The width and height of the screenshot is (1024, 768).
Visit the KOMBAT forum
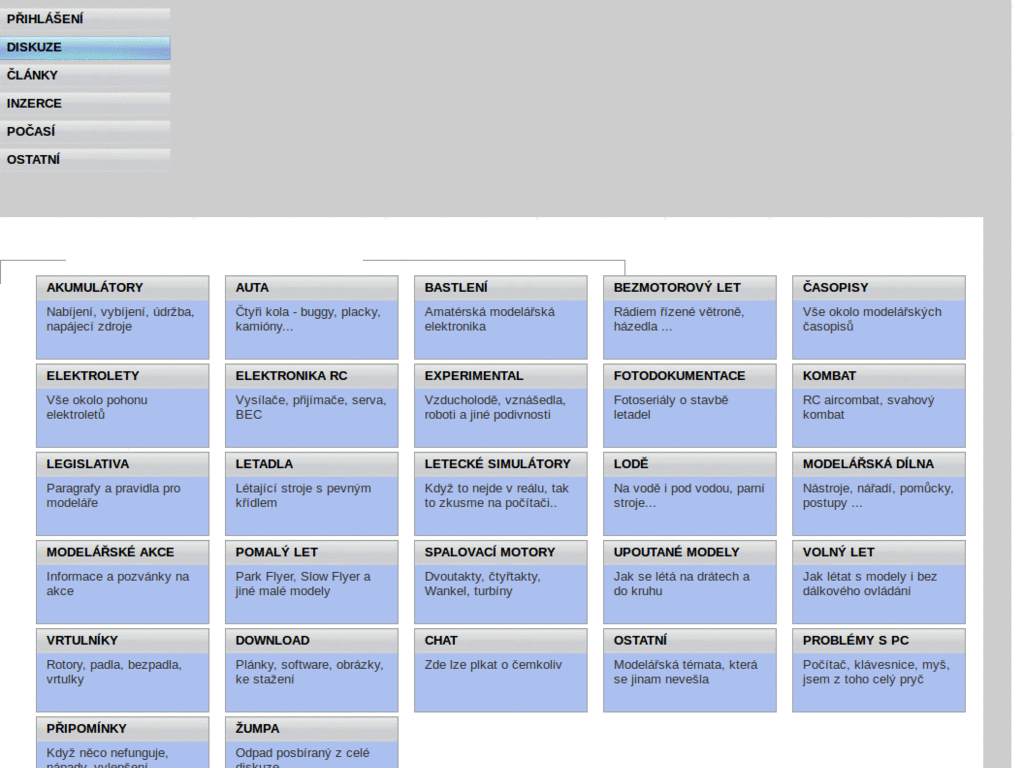click(x=829, y=376)
